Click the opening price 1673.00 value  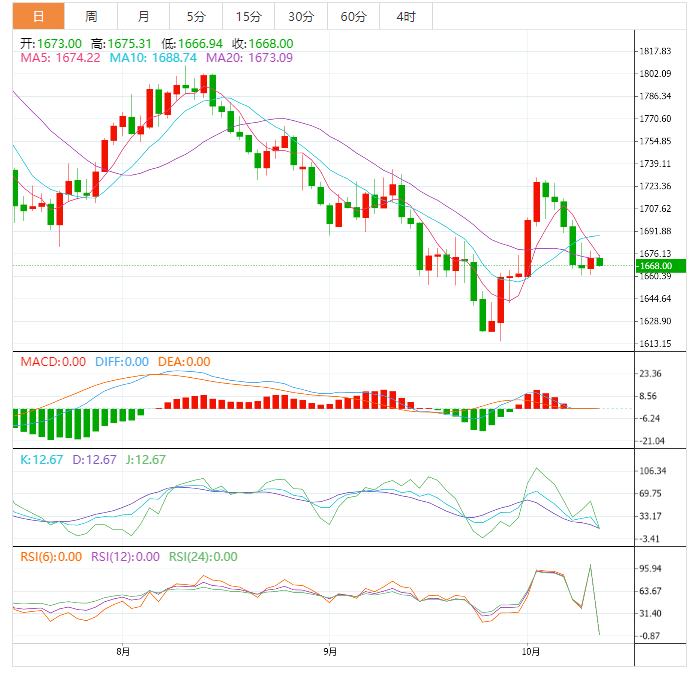click(59, 44)
